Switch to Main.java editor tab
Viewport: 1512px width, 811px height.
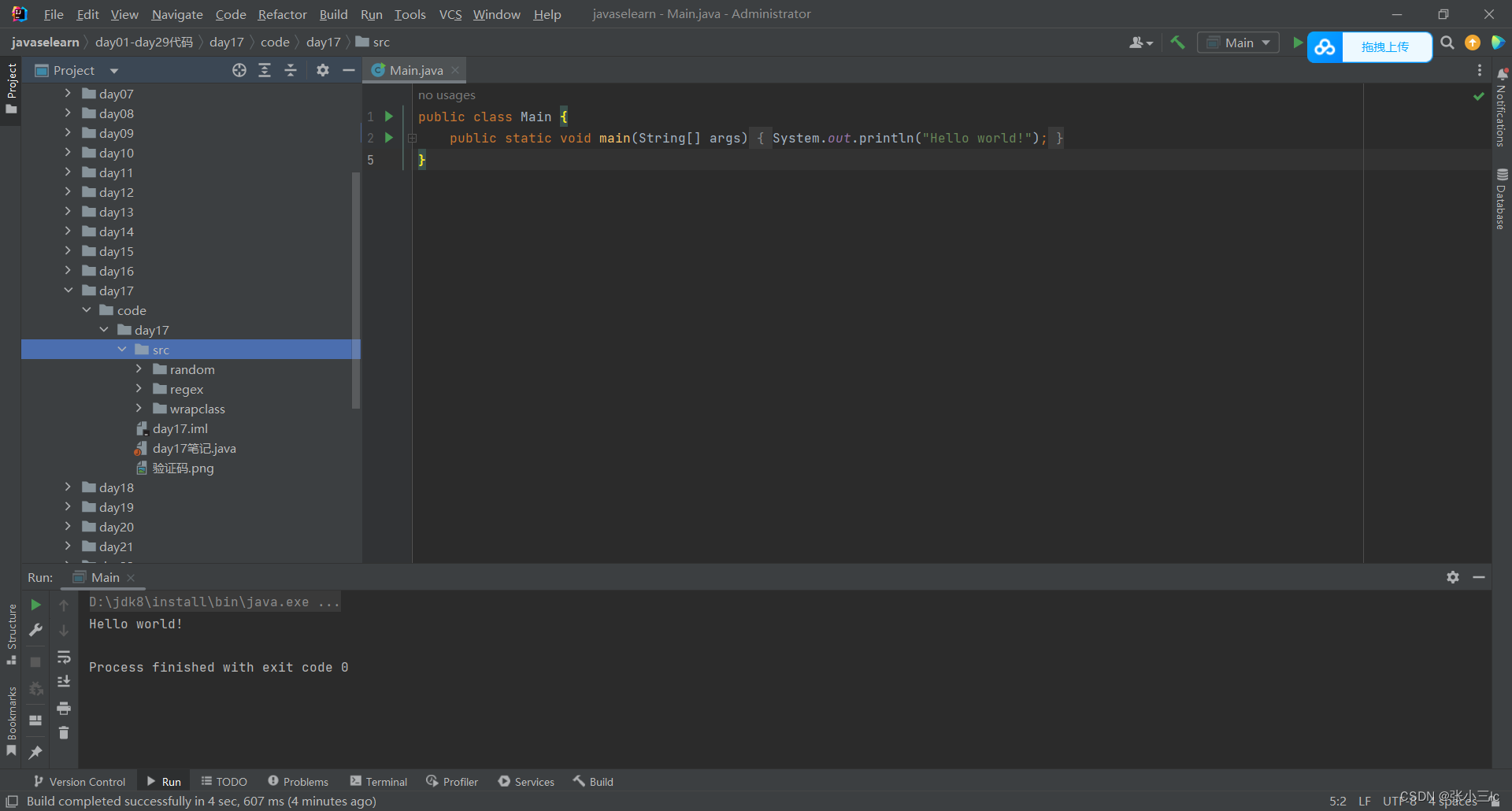(x=417, y=70)
